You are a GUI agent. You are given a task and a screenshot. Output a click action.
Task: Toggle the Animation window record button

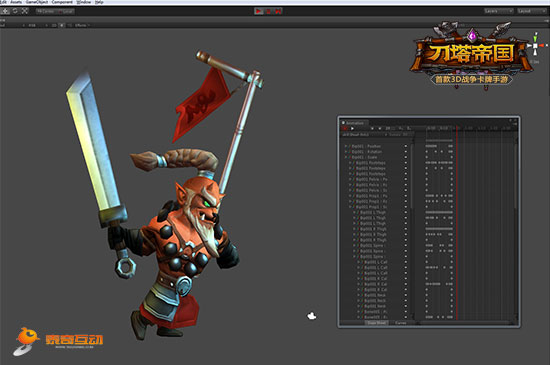tap(345, 129)
